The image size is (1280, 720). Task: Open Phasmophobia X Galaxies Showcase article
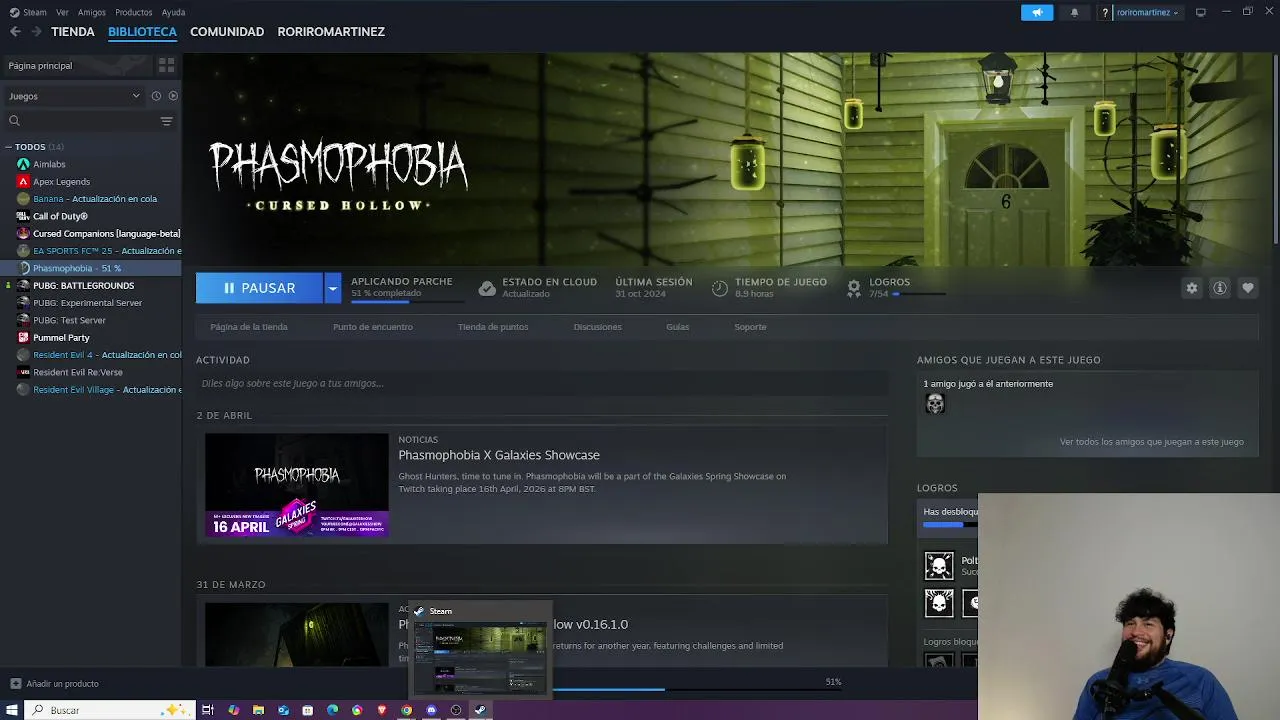[499, 455]
